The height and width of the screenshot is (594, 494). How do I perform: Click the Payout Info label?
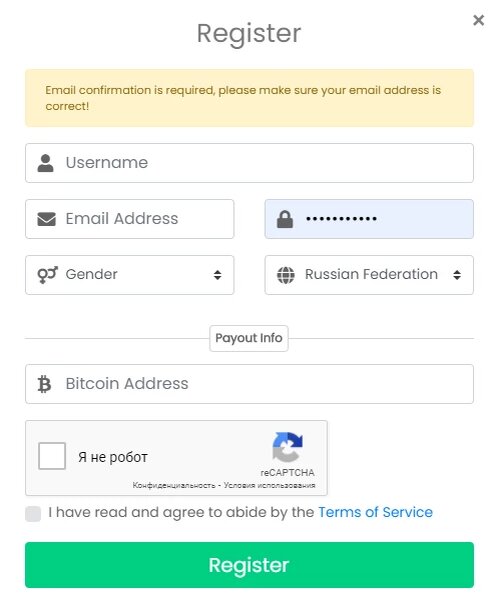(249, 338)
